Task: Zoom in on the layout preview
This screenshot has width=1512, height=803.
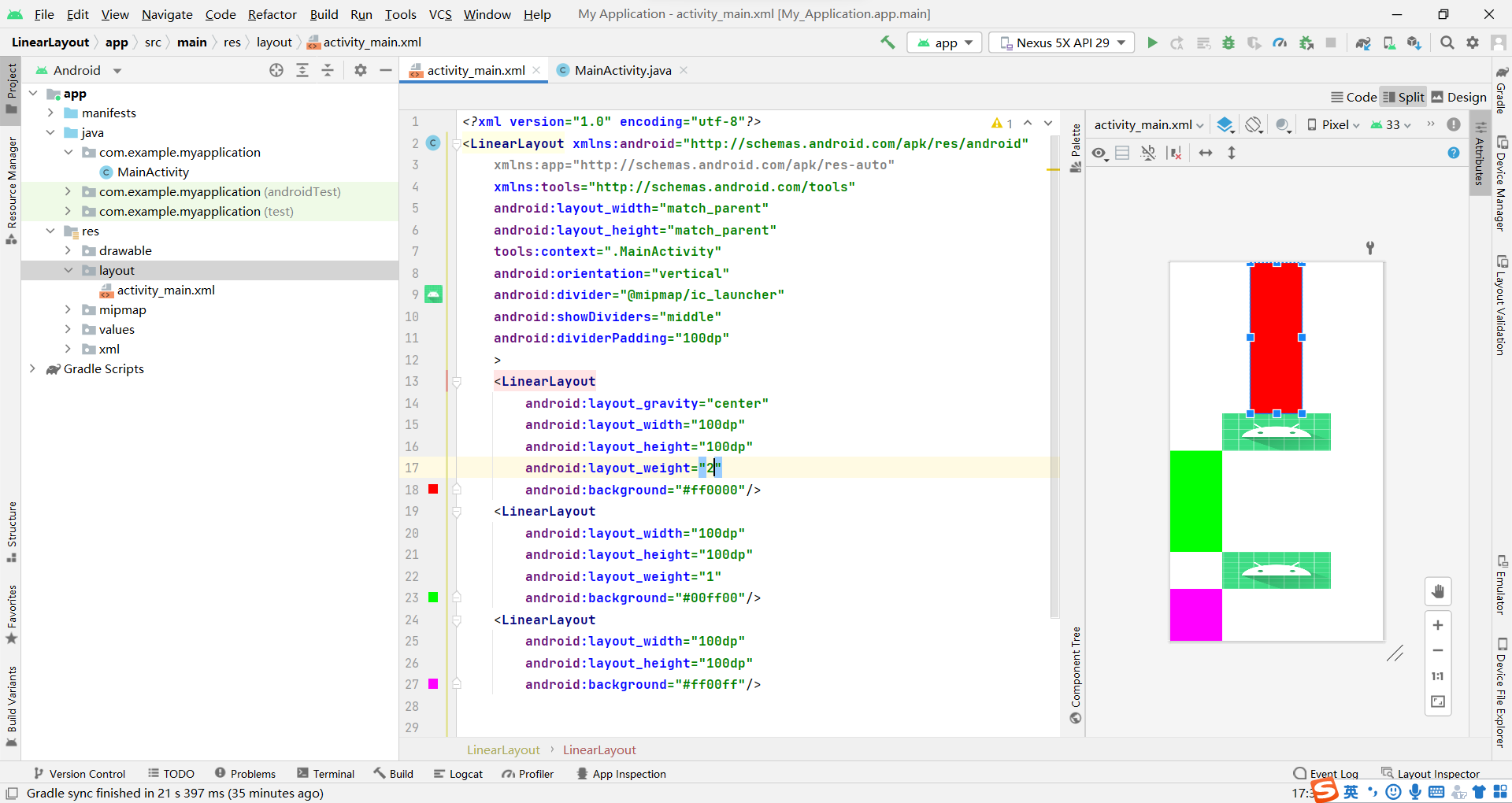Action: [x=1439, y=625]
